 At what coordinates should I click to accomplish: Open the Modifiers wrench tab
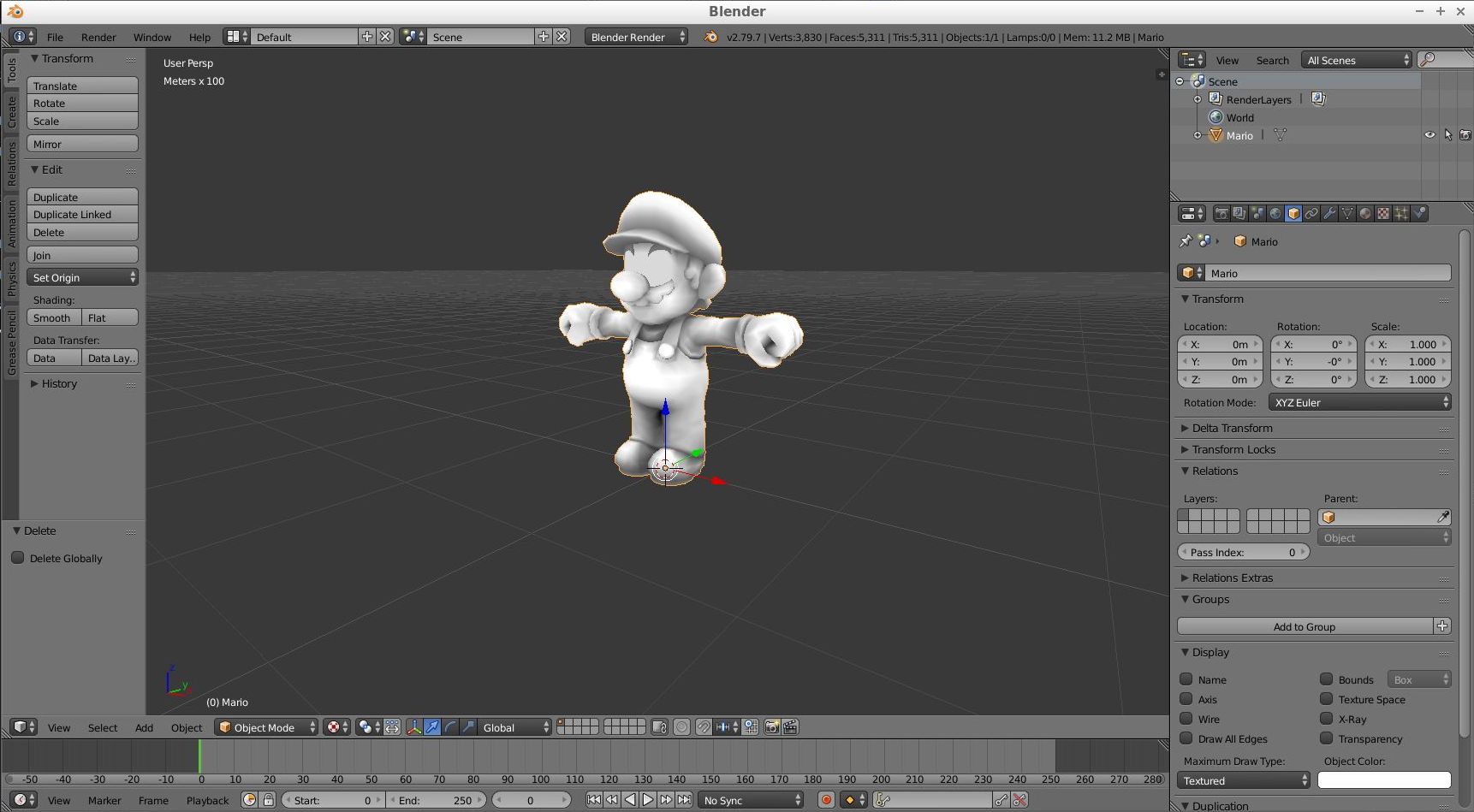1329,214
